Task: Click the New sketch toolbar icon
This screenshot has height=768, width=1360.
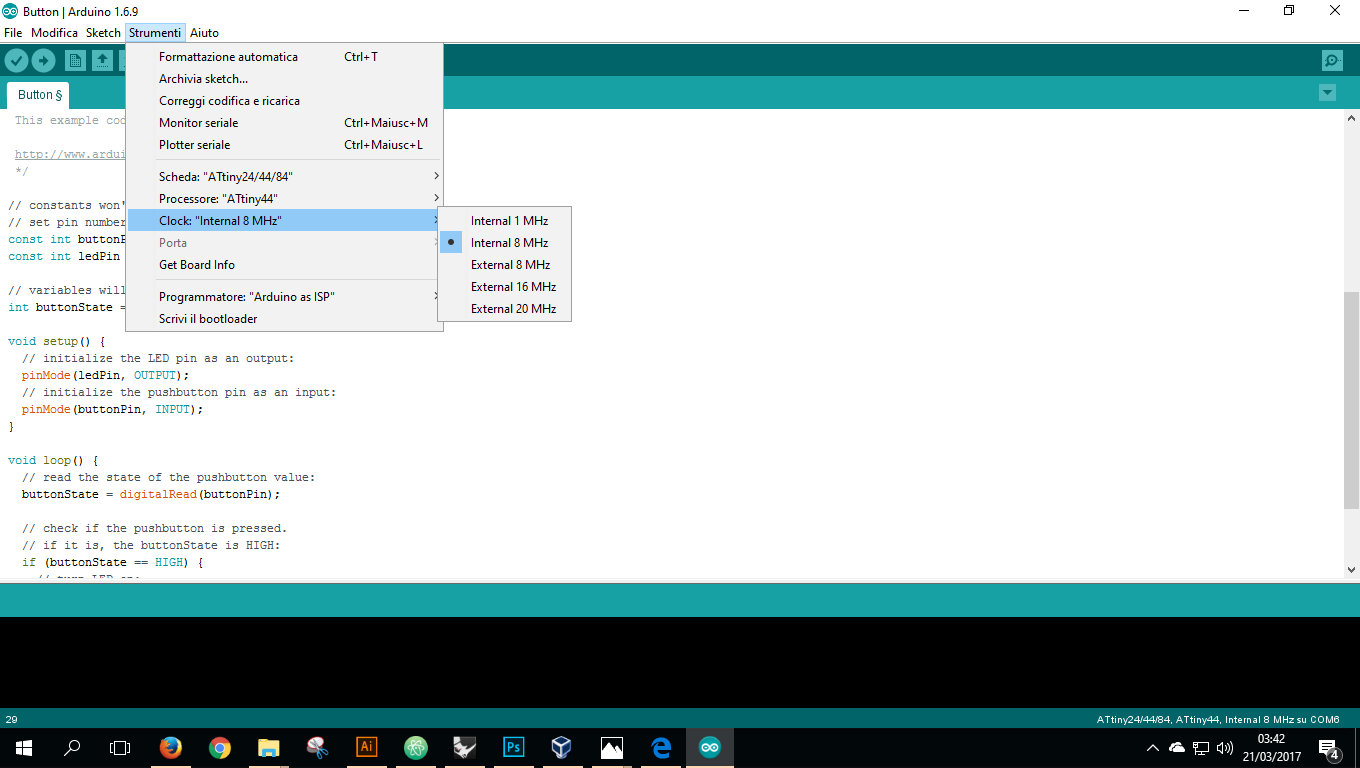Action: pos(76,61)
